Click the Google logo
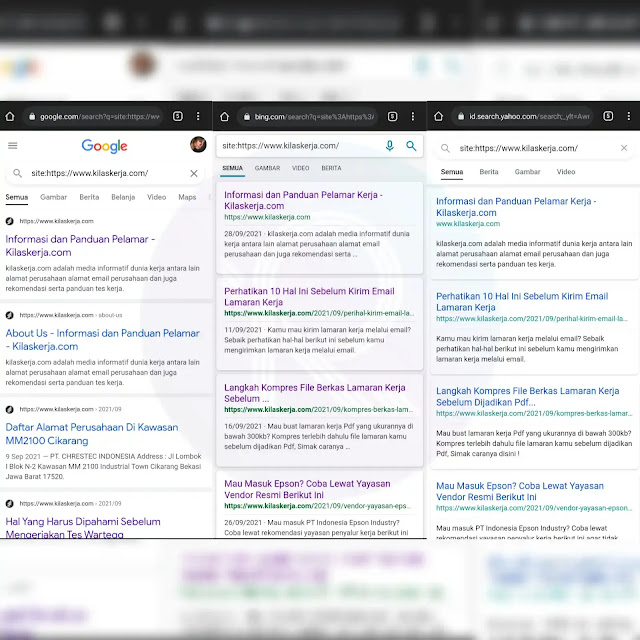640x640 pixels. click(x=104, y=146)
